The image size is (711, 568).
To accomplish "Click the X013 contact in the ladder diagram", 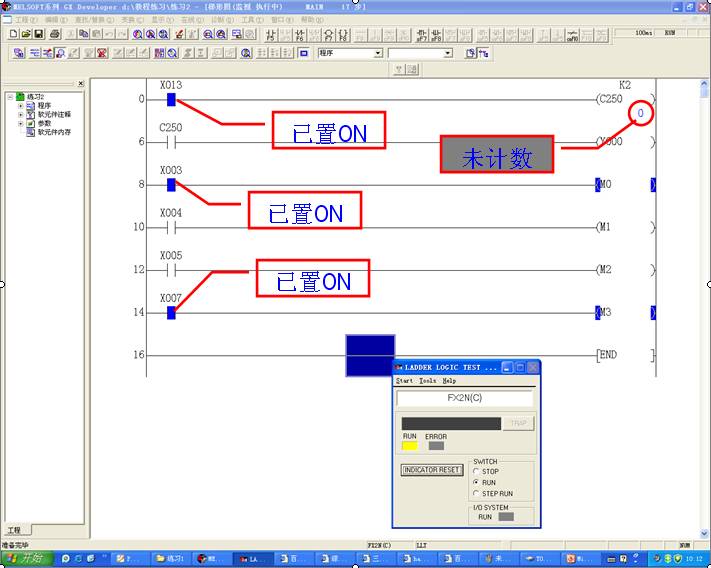I will tap(171, 100).
